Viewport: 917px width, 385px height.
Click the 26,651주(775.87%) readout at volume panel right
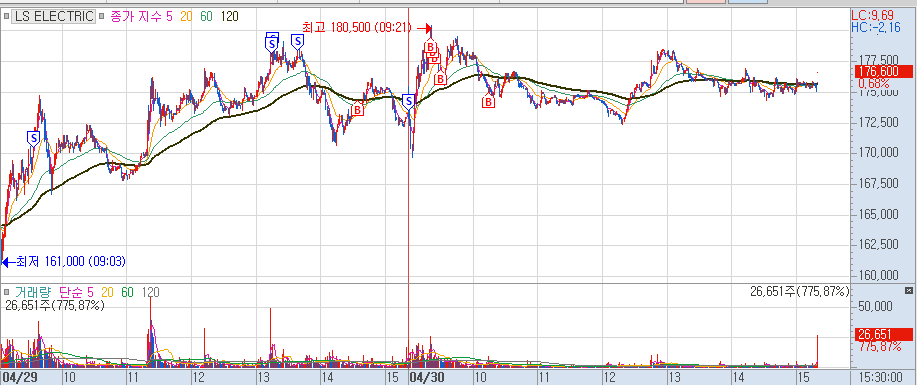coord(799,291)
